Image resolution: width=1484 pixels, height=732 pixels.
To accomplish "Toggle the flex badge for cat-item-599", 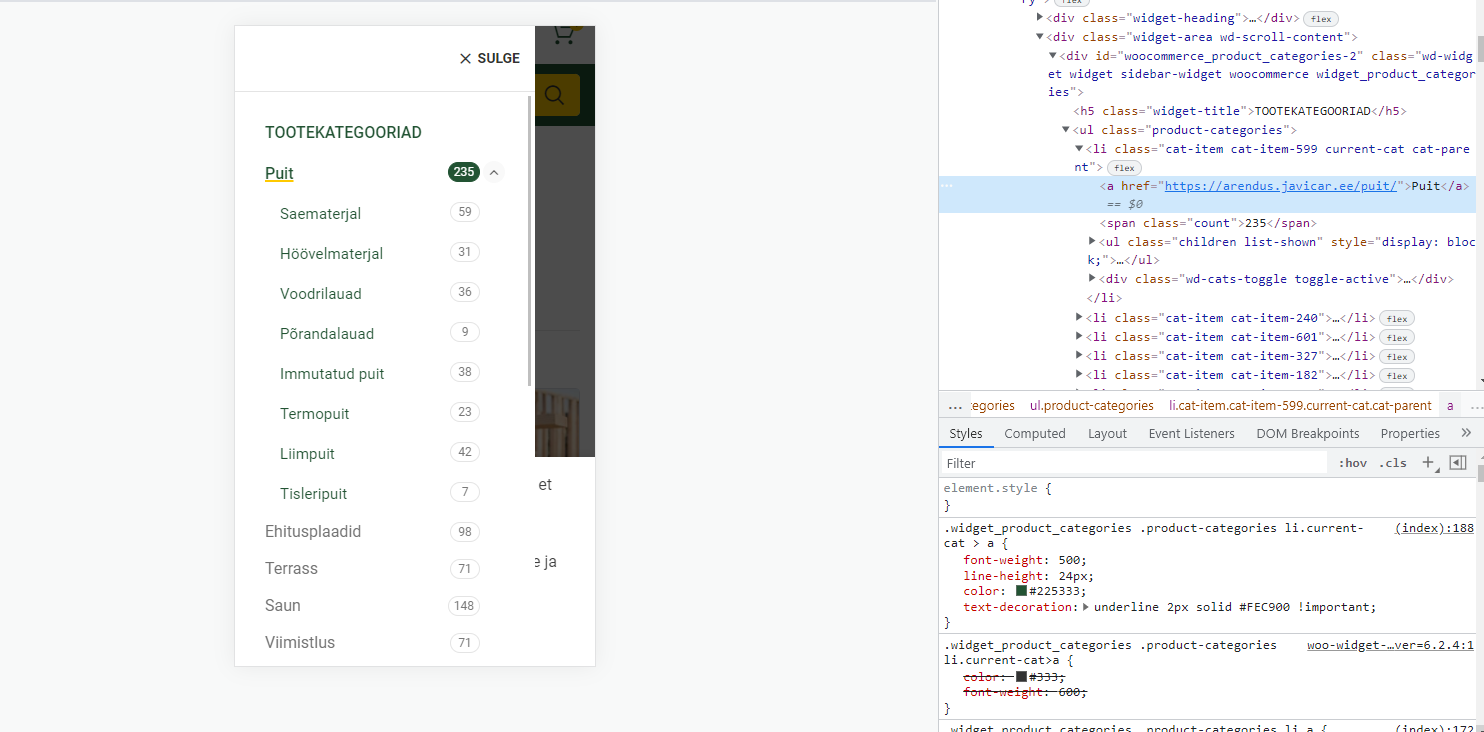I will 1126,168.
